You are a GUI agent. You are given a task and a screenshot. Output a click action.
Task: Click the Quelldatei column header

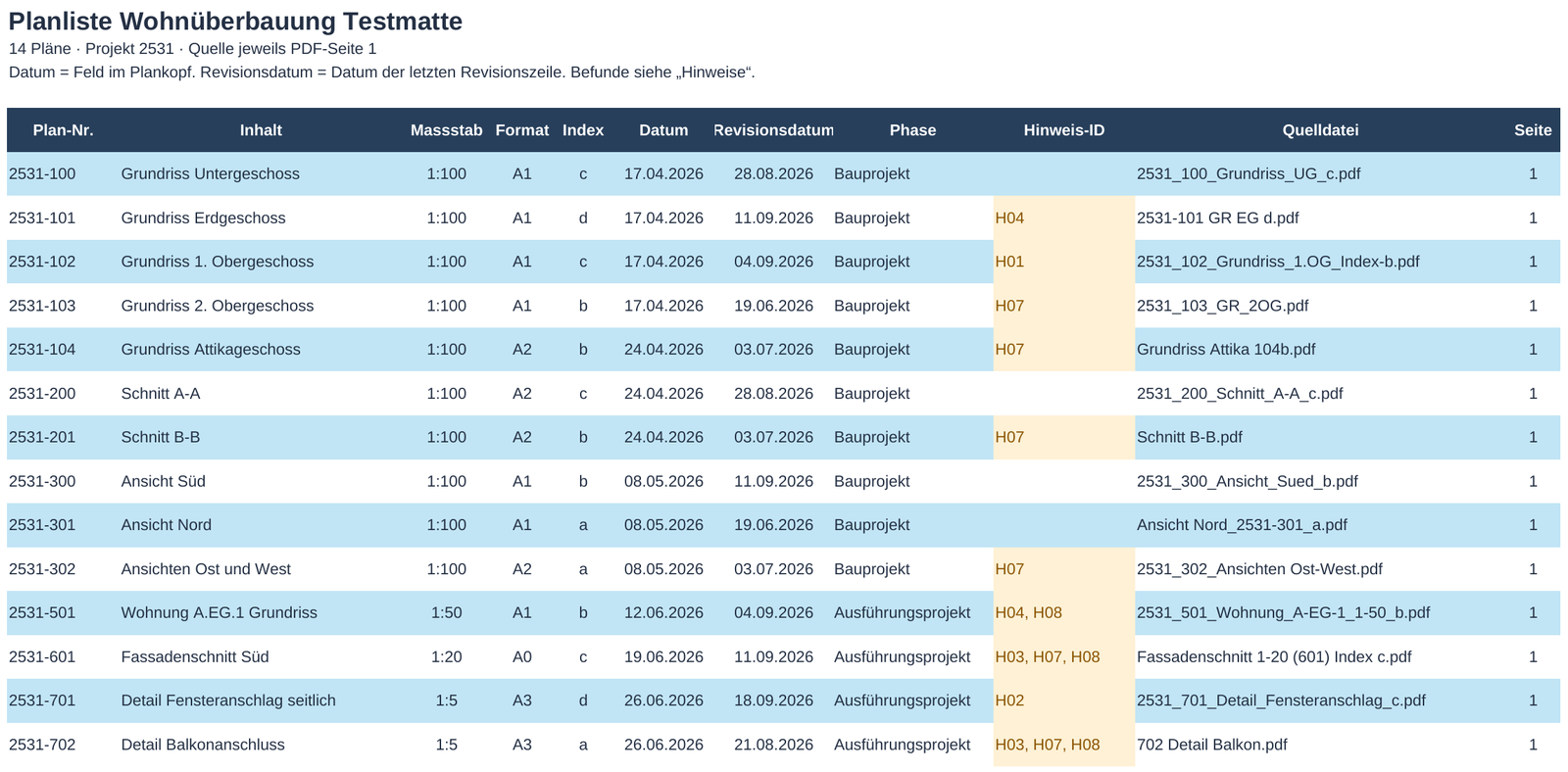point(1320,130)
